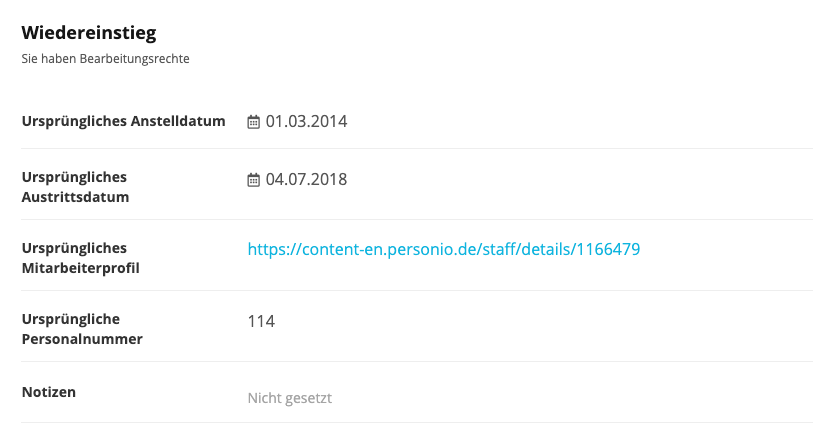Select the 'Ursprüngliches Mitarbeiterprofil' label
Screen dimensions: 813x442
pos(81,258)
